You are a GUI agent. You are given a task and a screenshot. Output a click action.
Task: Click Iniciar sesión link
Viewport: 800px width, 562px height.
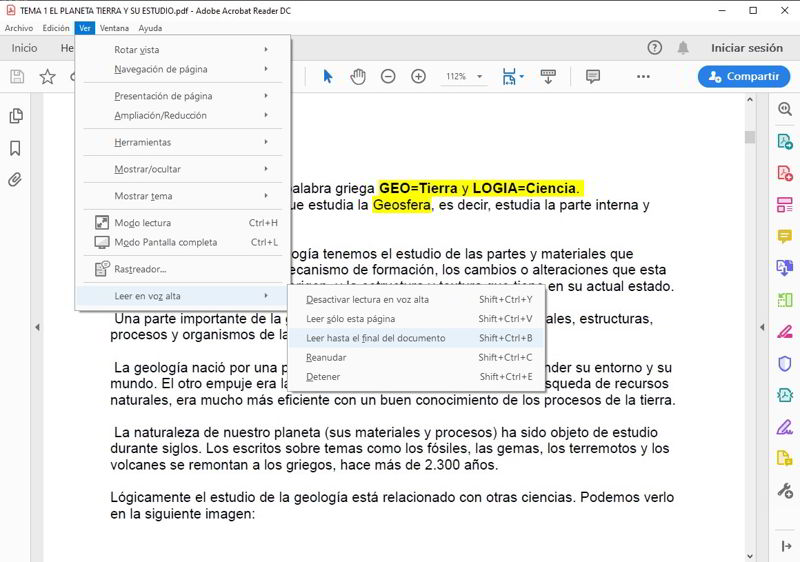click(x=746, y=48)
